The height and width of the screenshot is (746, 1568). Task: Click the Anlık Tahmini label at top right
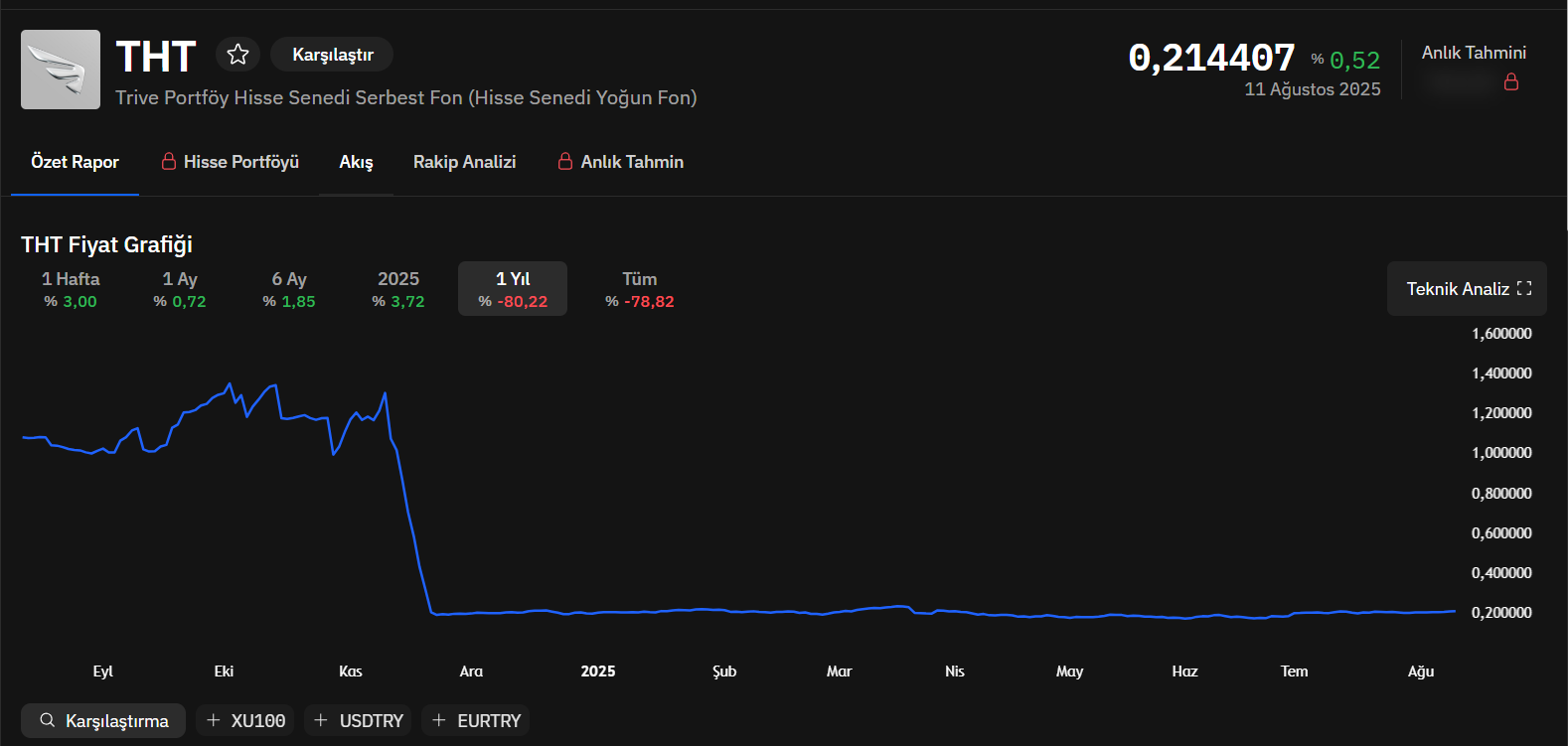click(x=1474, y=53)
